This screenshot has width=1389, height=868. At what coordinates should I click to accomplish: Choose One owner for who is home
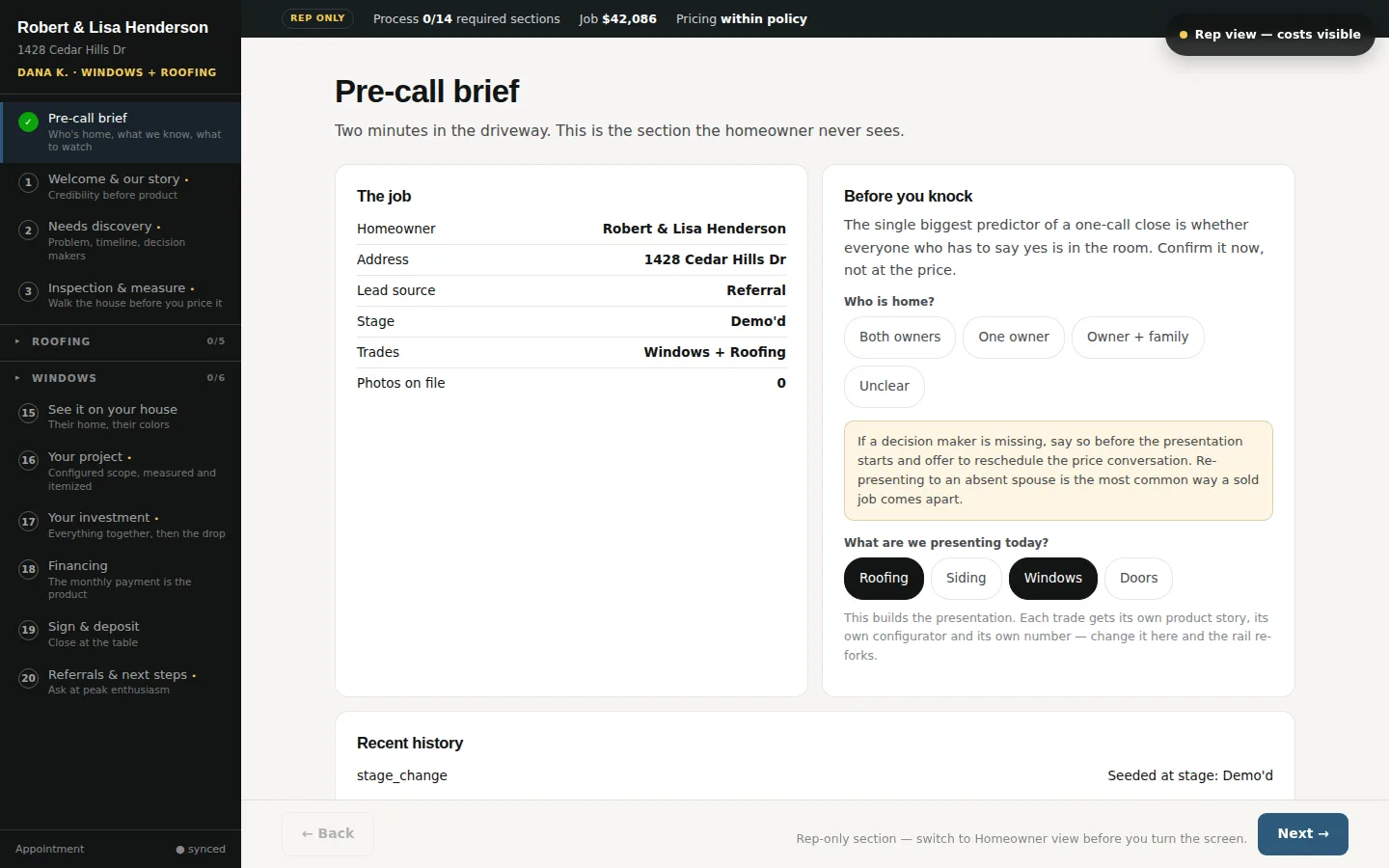pyautogui.click(x=1014, y=338)
